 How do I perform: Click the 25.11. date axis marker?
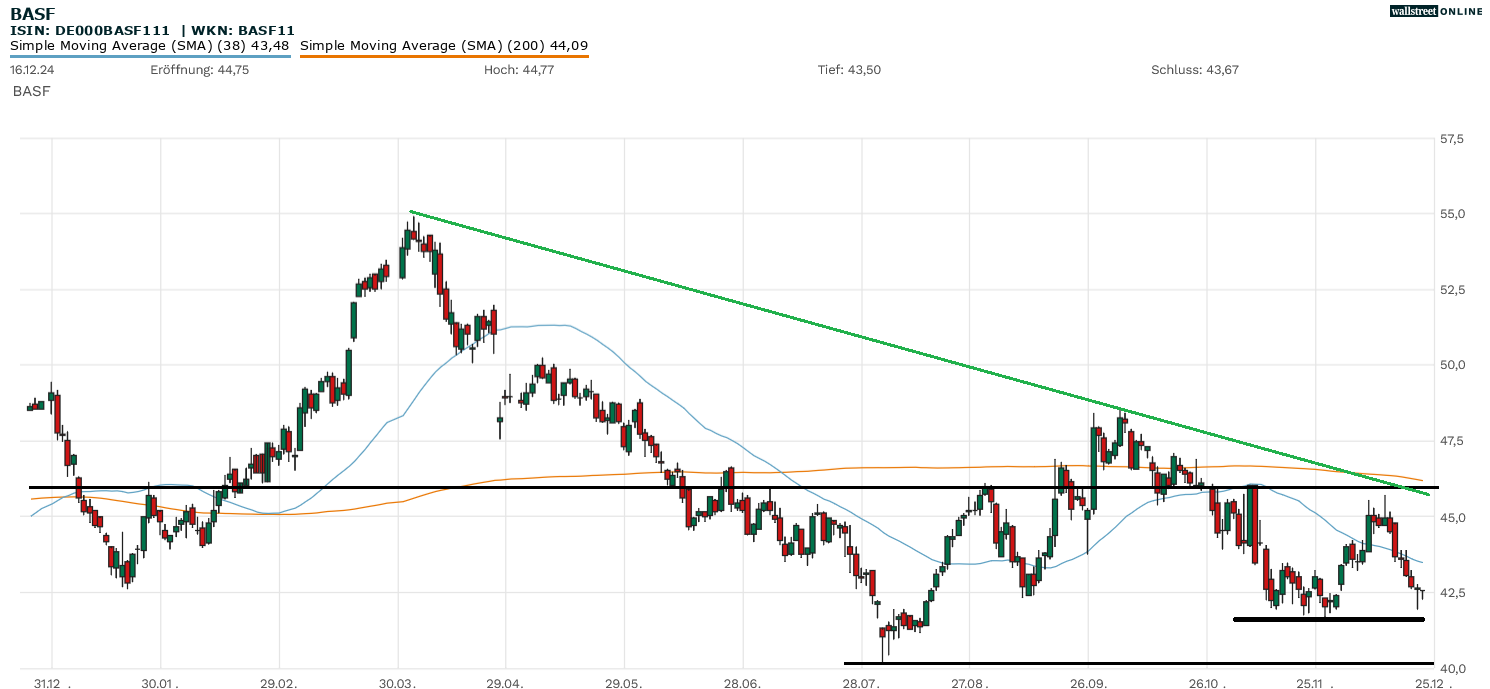tap(1314, 683)
